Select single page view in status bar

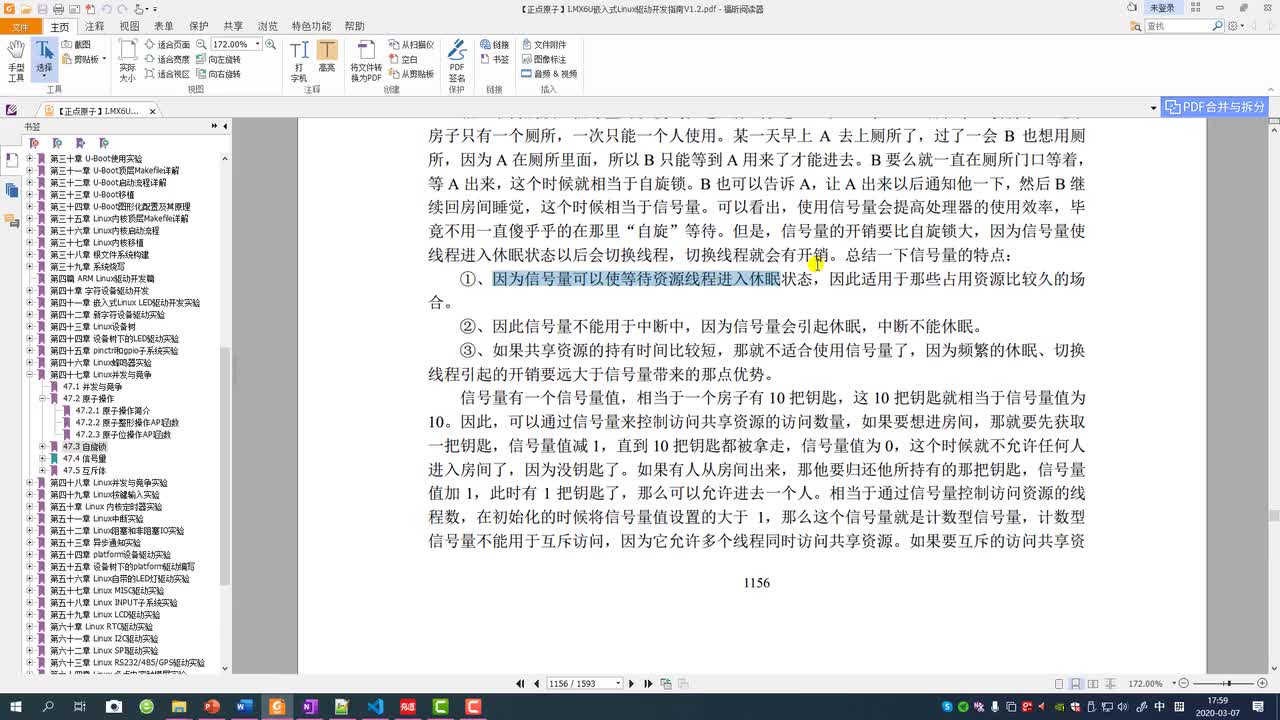(x=1060, y=683)
